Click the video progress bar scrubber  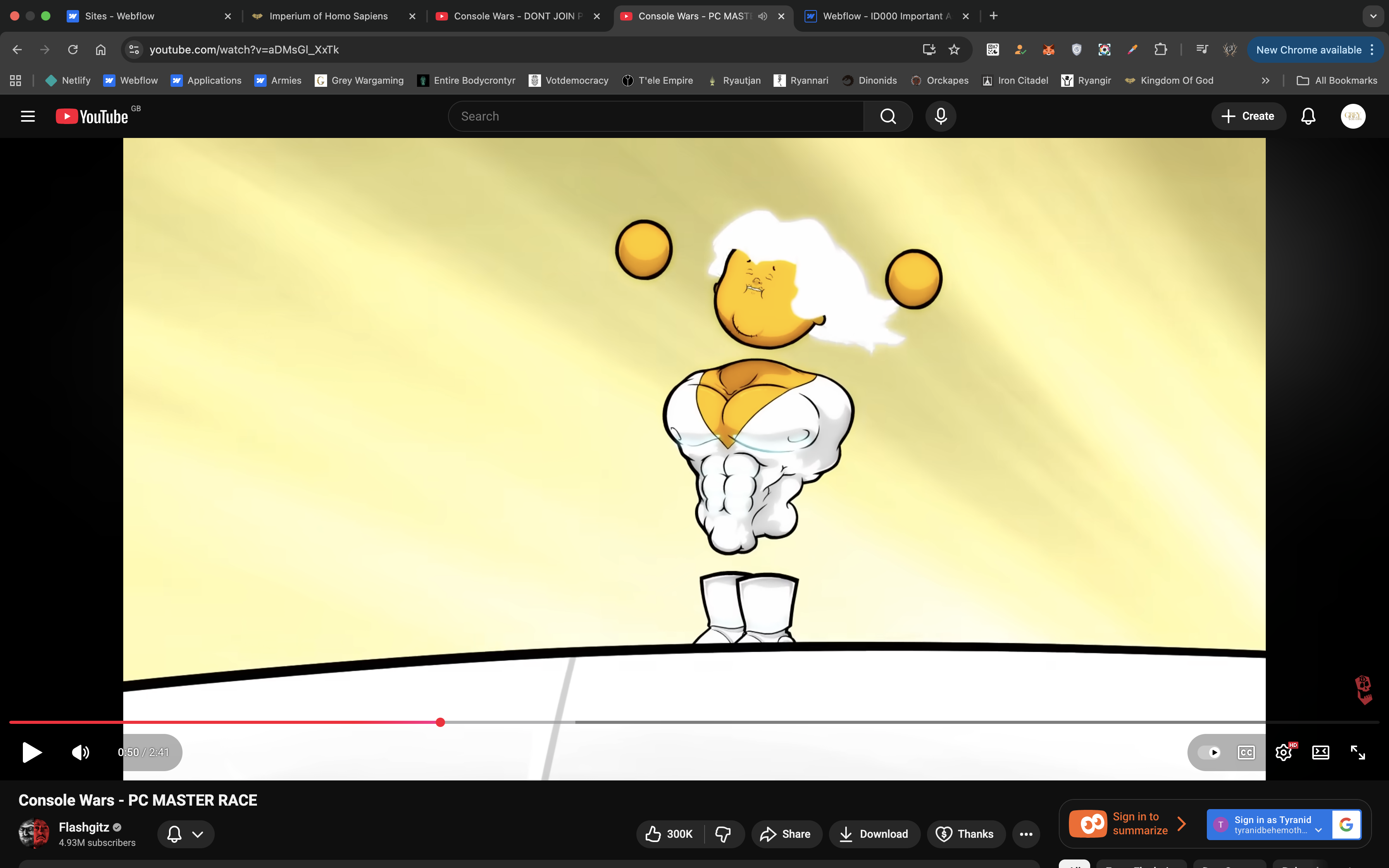(x=440, y=722)
